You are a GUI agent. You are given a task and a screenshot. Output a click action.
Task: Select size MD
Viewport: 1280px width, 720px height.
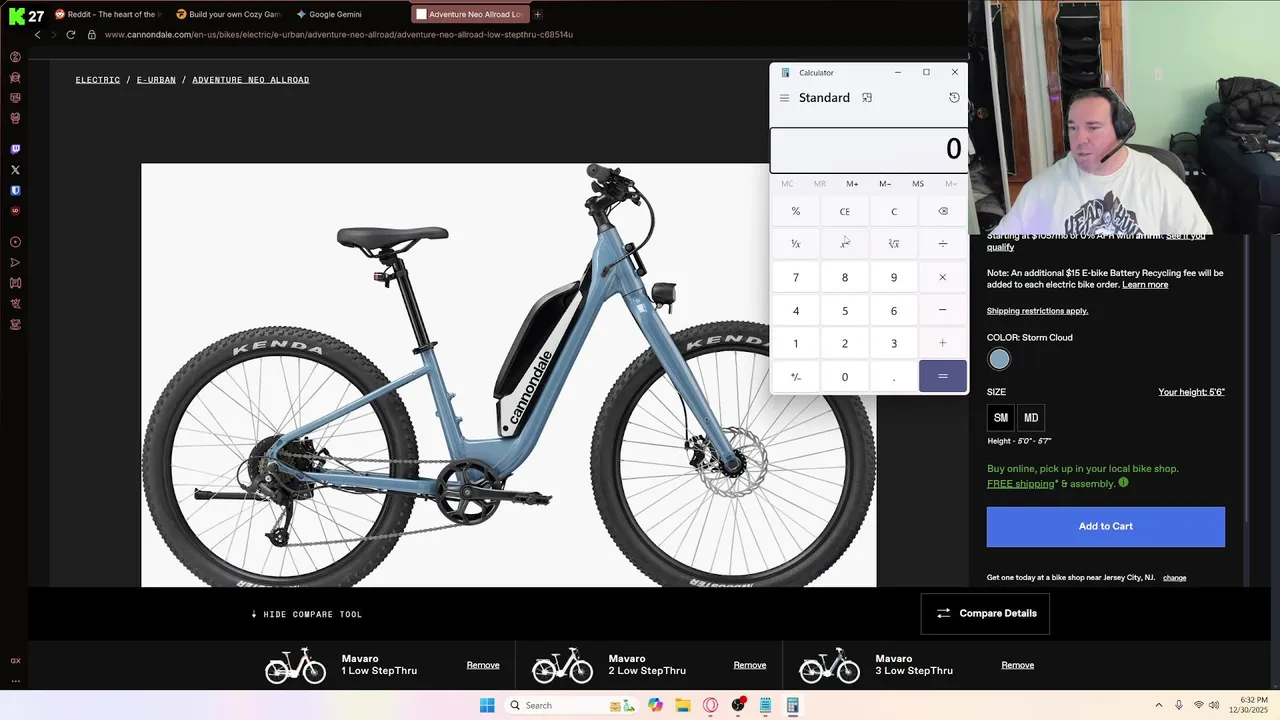click(x=1031, y=418)
